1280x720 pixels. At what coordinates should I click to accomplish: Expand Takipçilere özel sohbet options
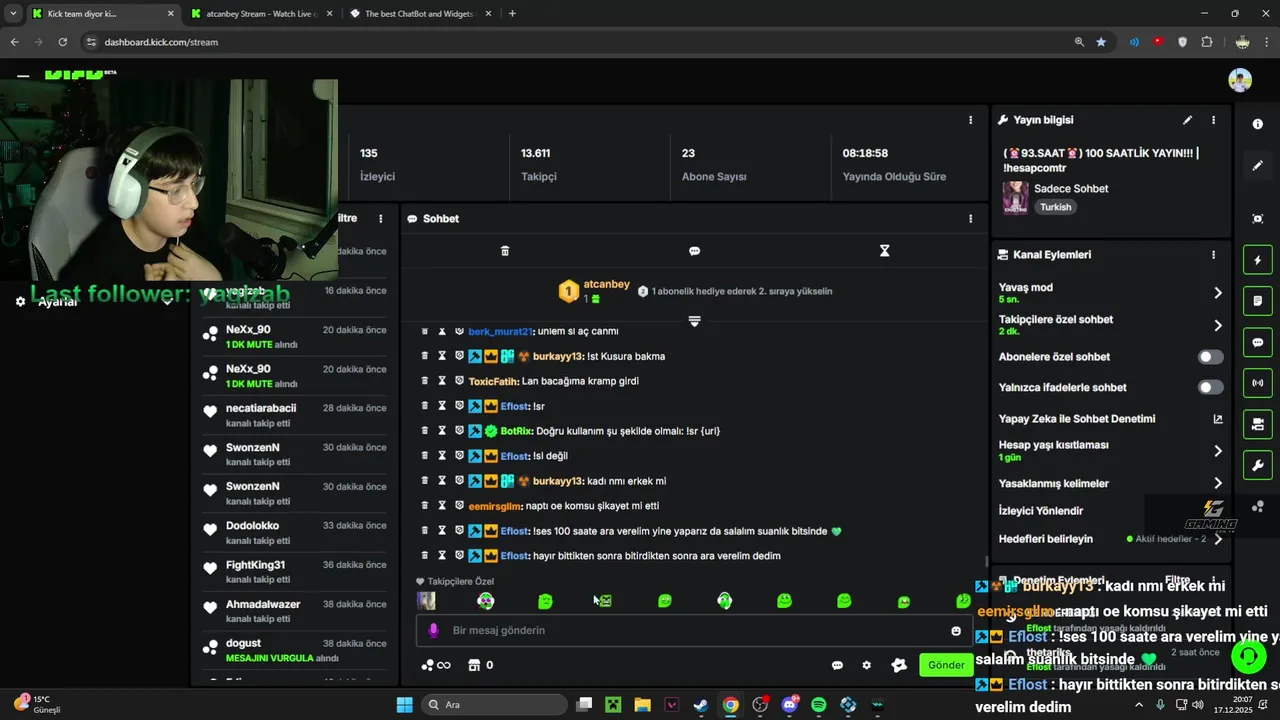pos(1218,325)
